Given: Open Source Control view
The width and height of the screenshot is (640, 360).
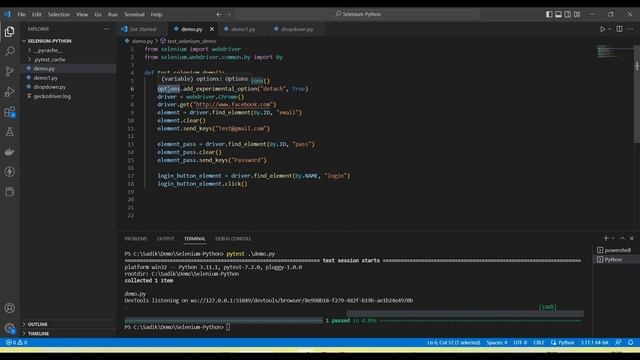Looking at the screenshot, I should [x=9, y=71].
